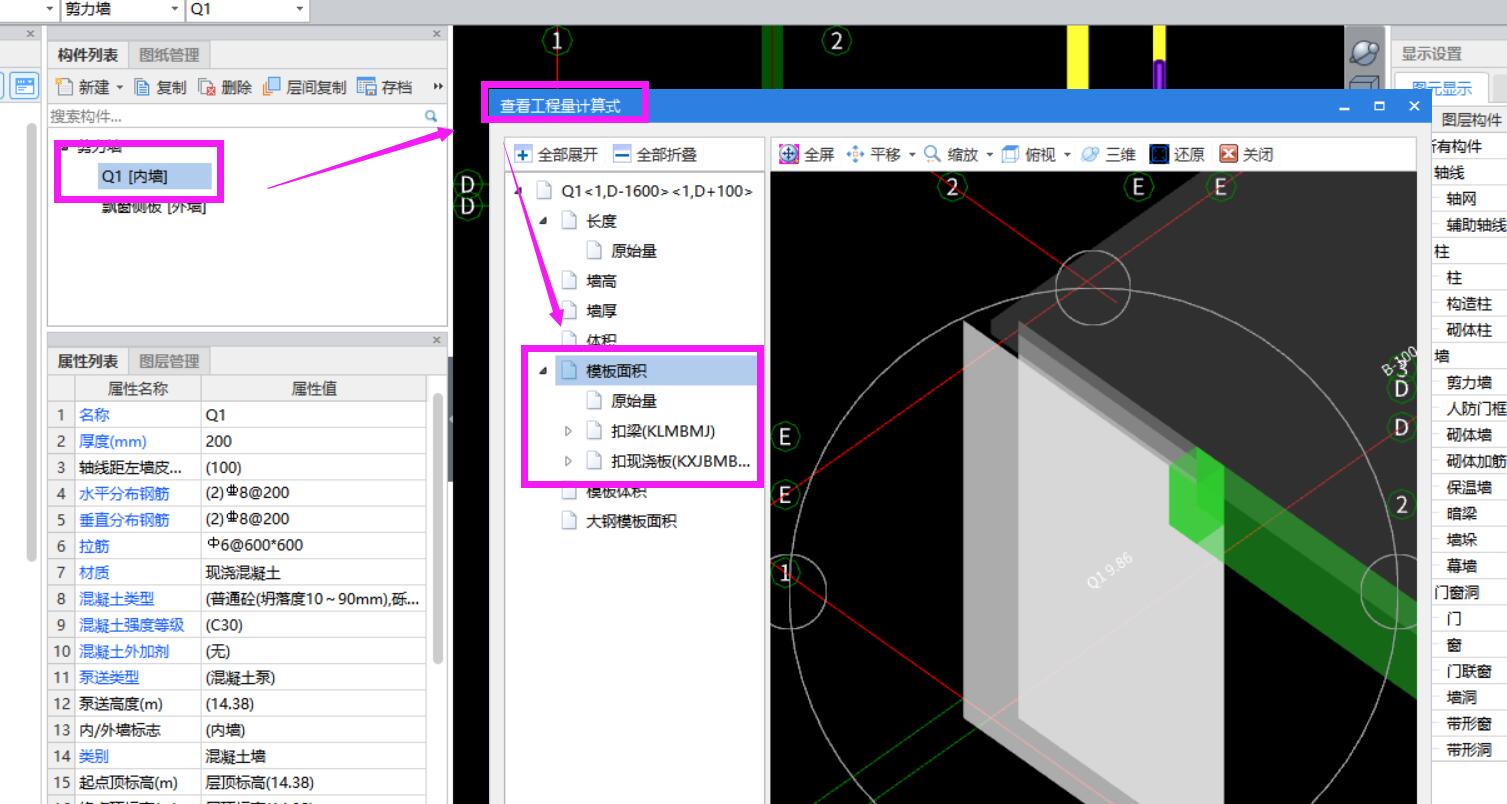
Task: Click the 水平分布钢筋 property value
Action: 314,493
